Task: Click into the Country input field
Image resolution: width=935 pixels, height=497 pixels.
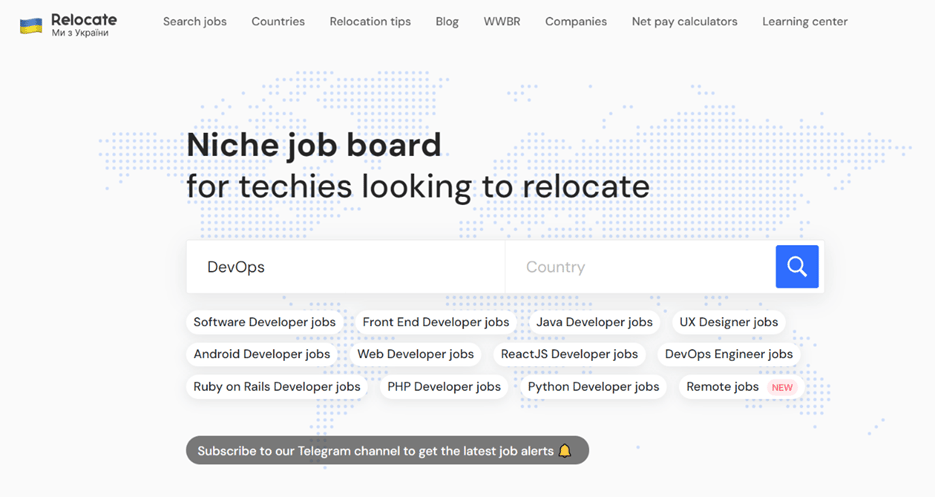Action: pyautogui.click(x=640, y=267)
